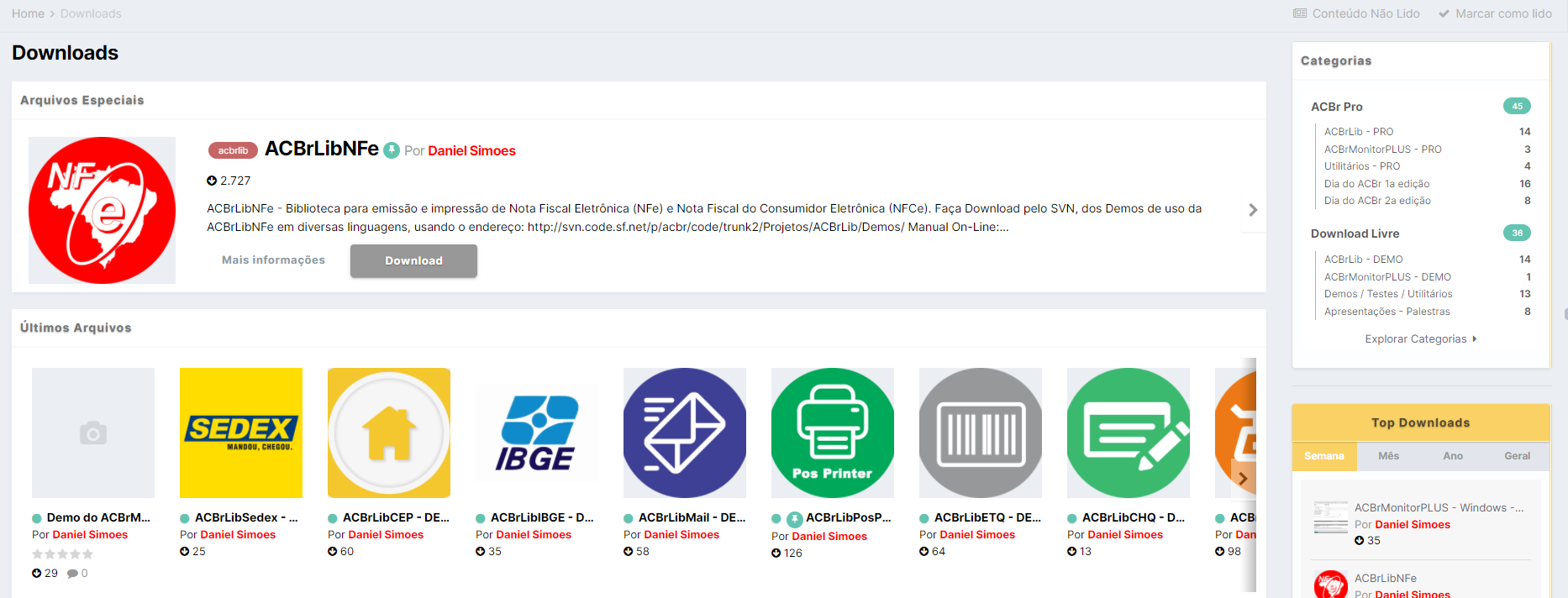Open the IBGE logo thumbnail
The width and height of the screenshot is (1568, 598).
tap(537, 433)
